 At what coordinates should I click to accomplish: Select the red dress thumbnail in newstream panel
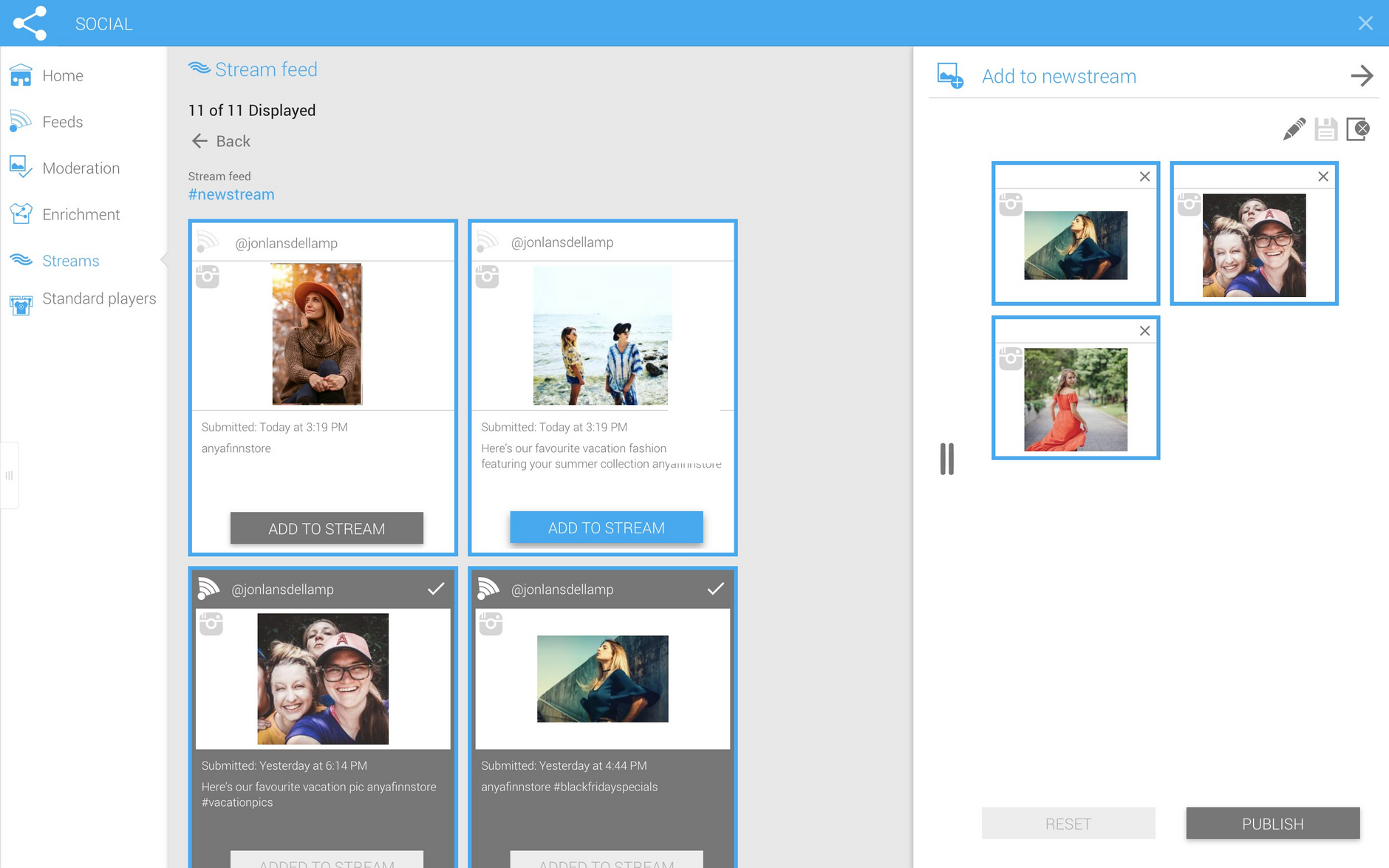[x=1076, y=400]
